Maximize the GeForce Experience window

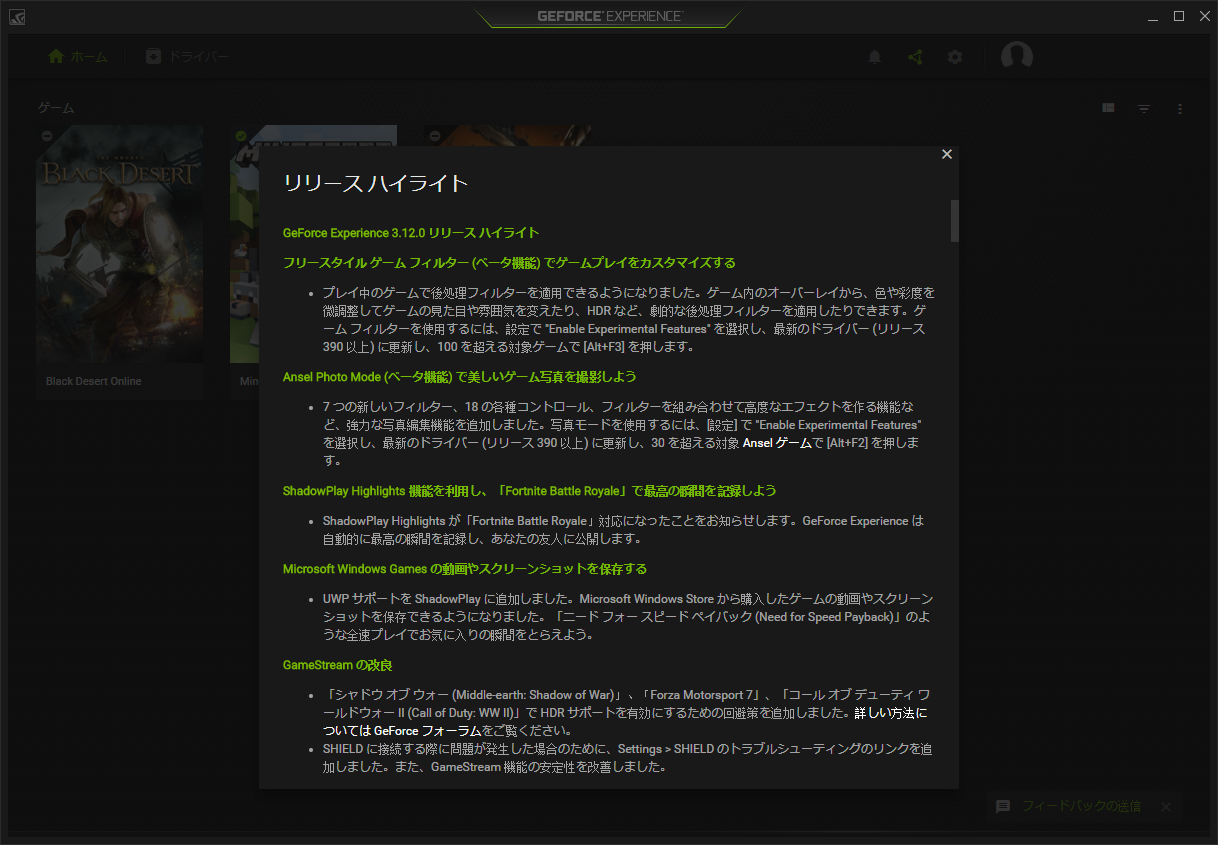1178,16
